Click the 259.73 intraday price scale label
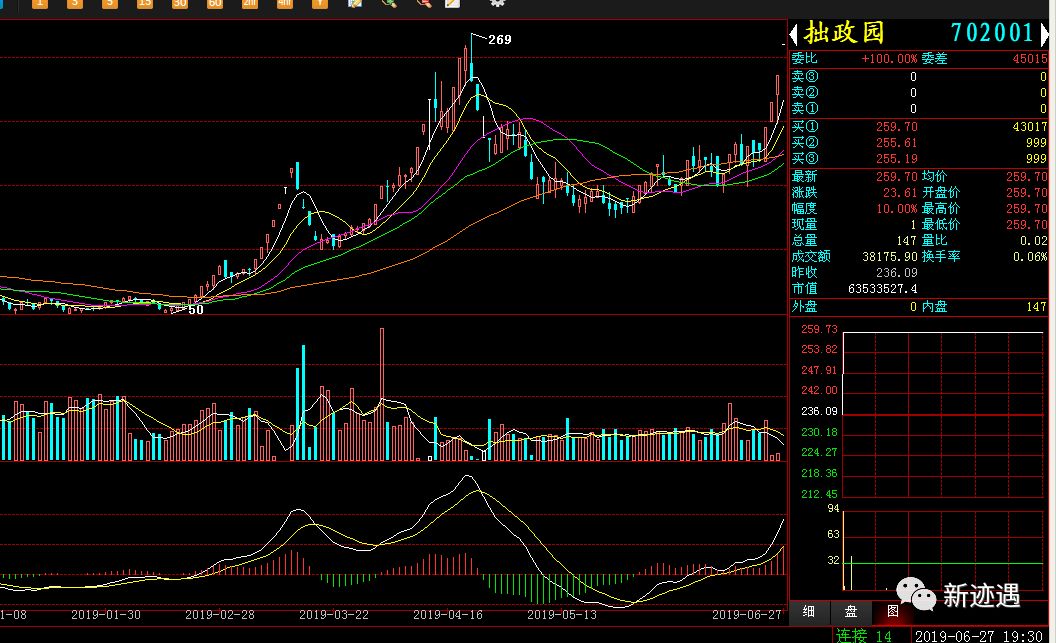The width and height of the screenshot is (1056, 643). tap(819, 329)
